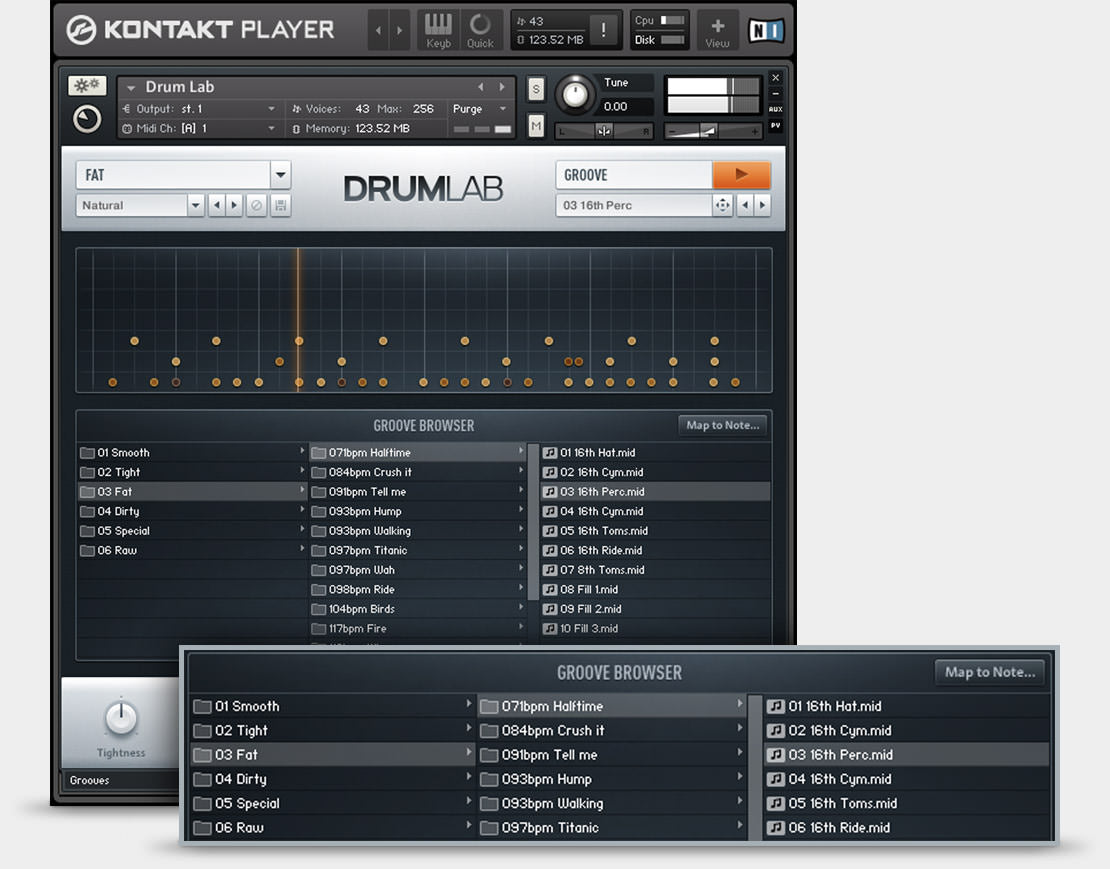The width and height of the screenshot is (1110, 869).
Task: Toggle Solo with the S button
Action: pos(536,89)
